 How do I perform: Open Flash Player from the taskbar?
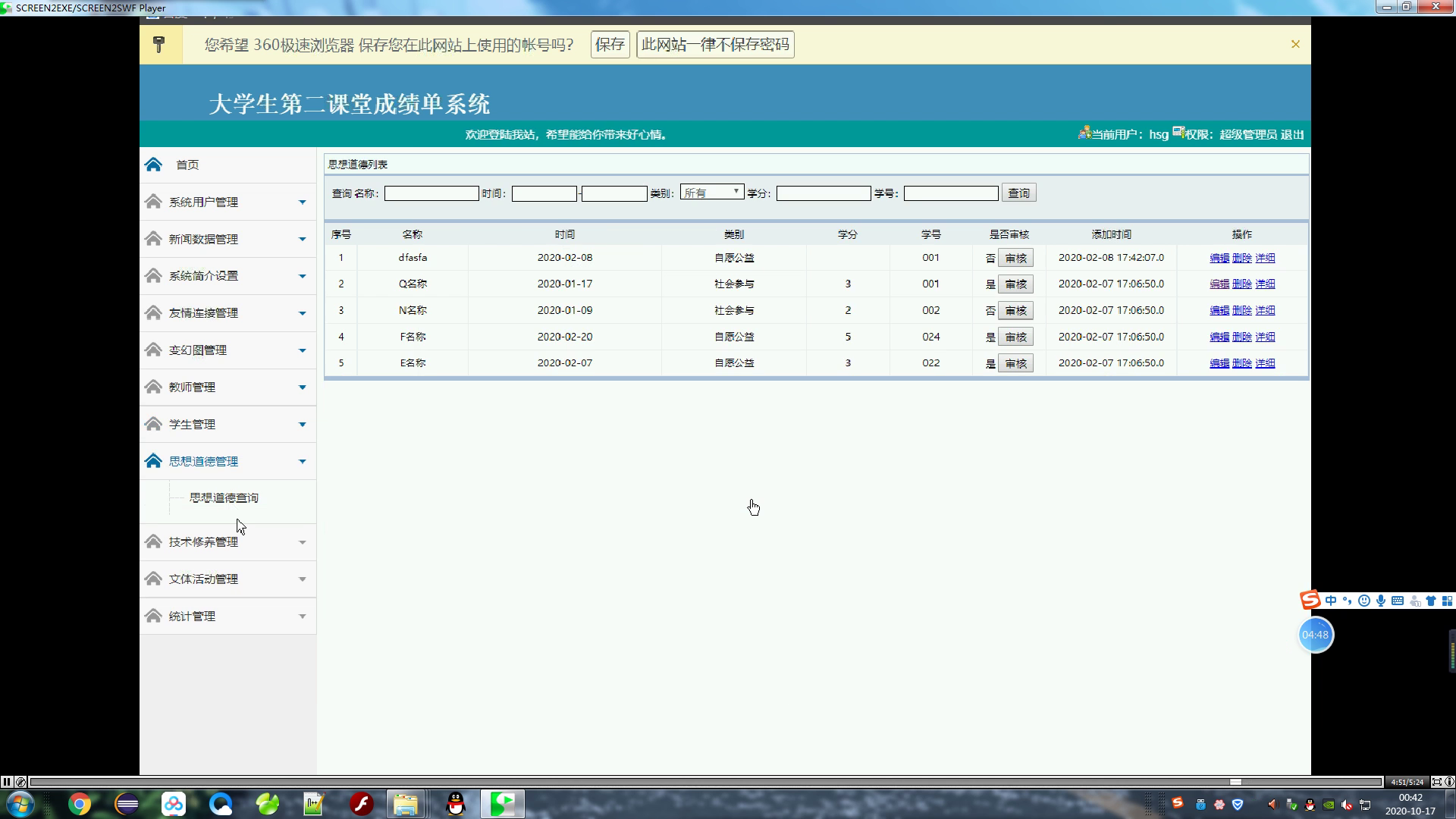coord(362,804)
